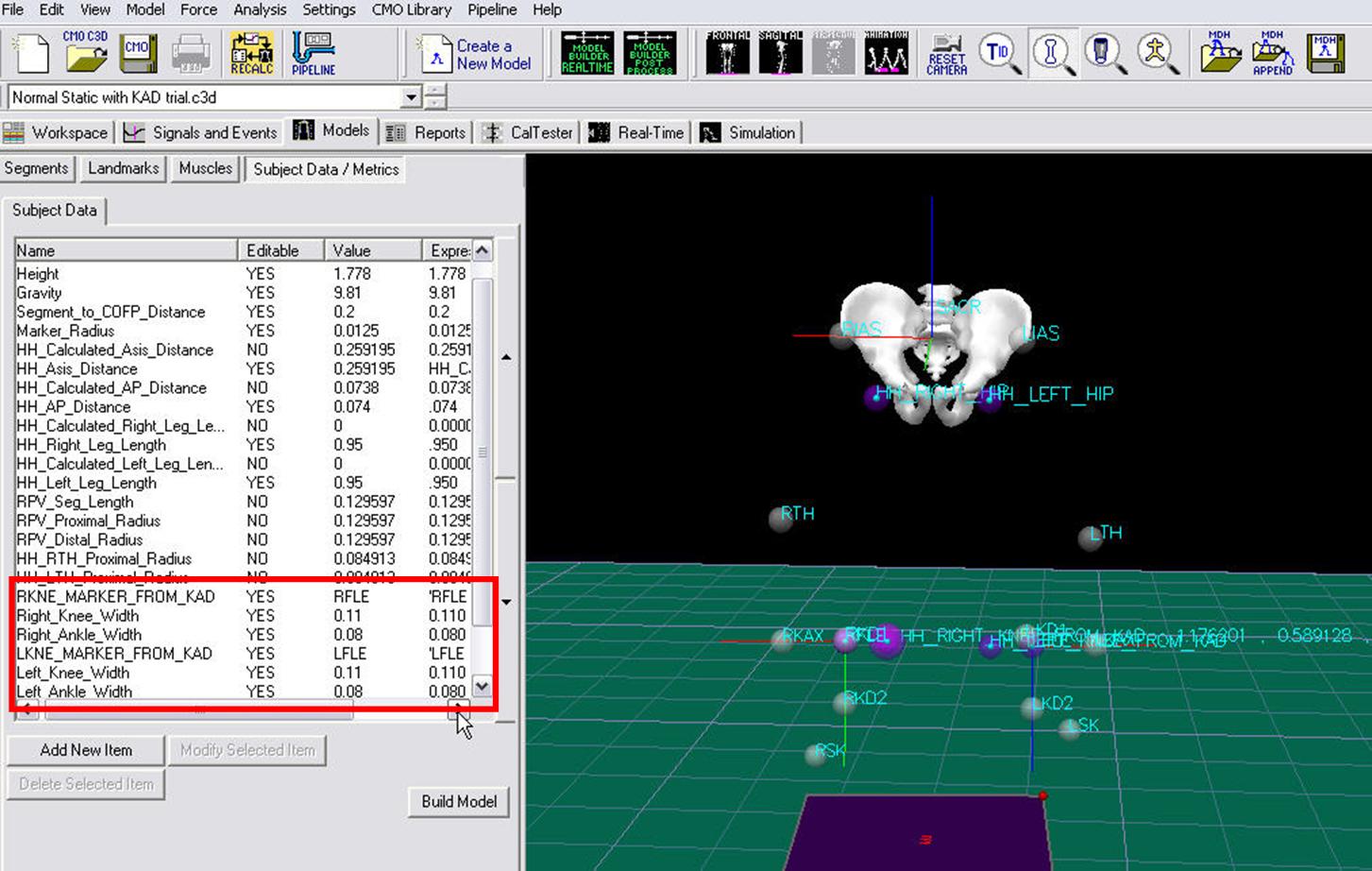Open the Pipeline menu
This screenshot has width=1372, height=871.
(x=492, y=9)
